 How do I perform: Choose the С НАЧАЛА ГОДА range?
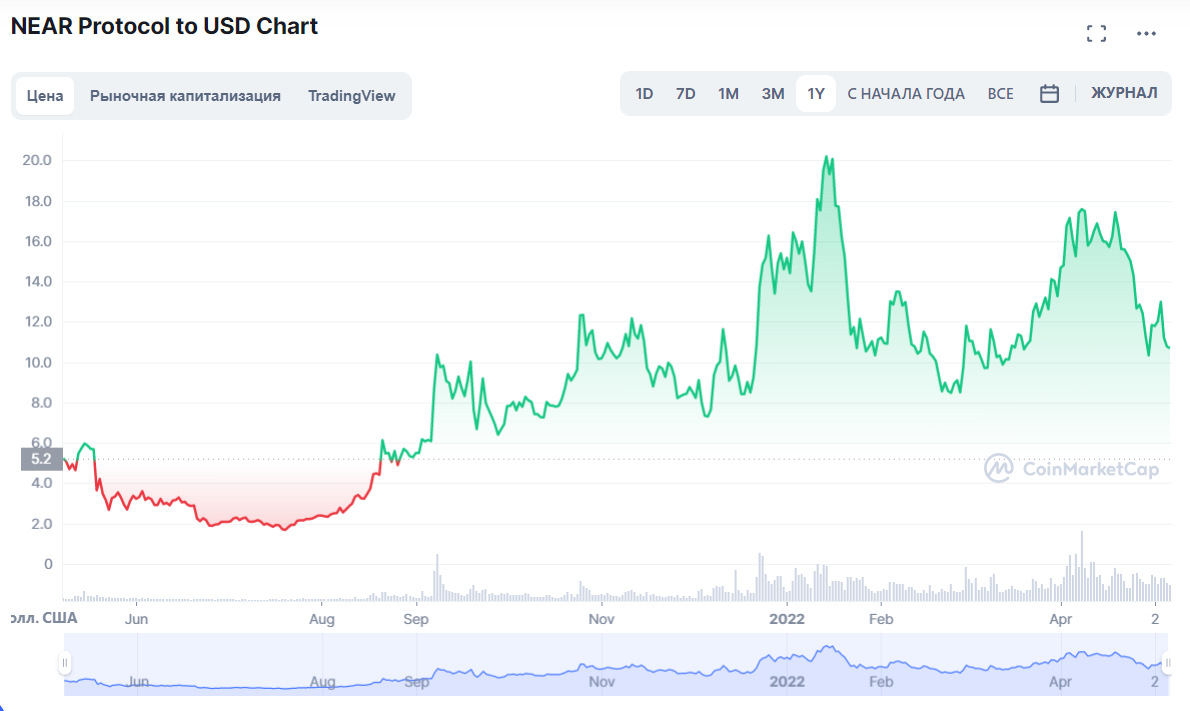pos(905,93)
